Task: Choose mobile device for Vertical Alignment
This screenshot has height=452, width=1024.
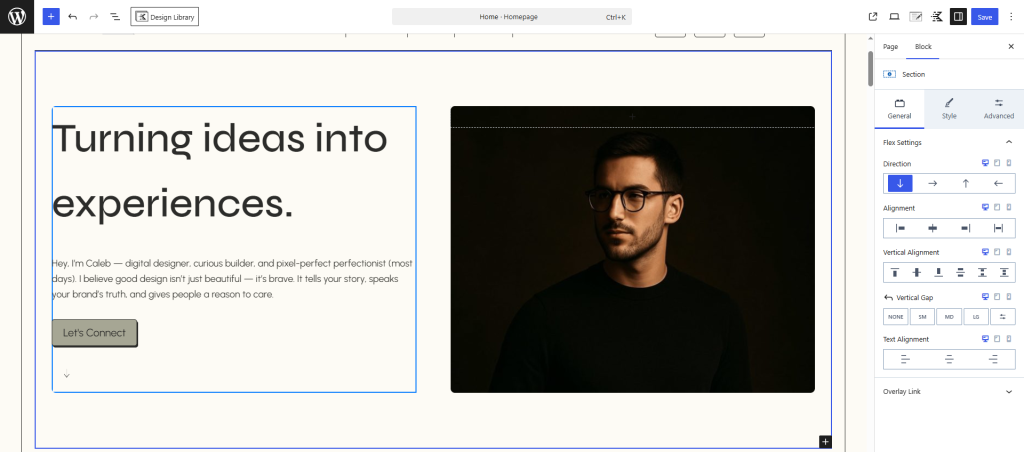Action: pos(1009,251)
